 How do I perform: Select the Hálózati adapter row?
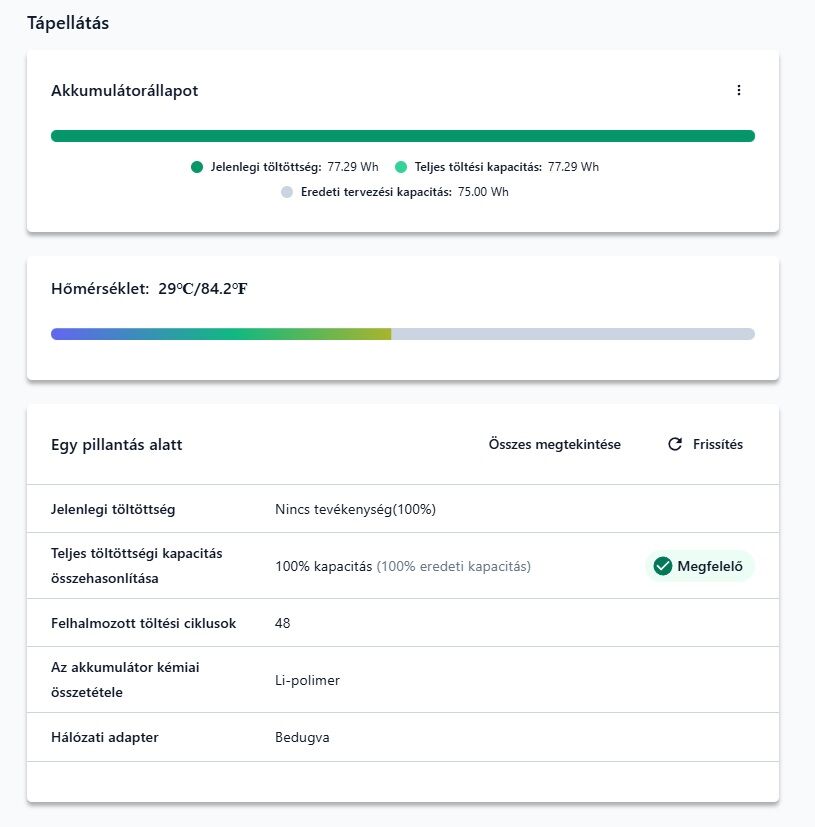pyautogui.click(x=402, y=737)
